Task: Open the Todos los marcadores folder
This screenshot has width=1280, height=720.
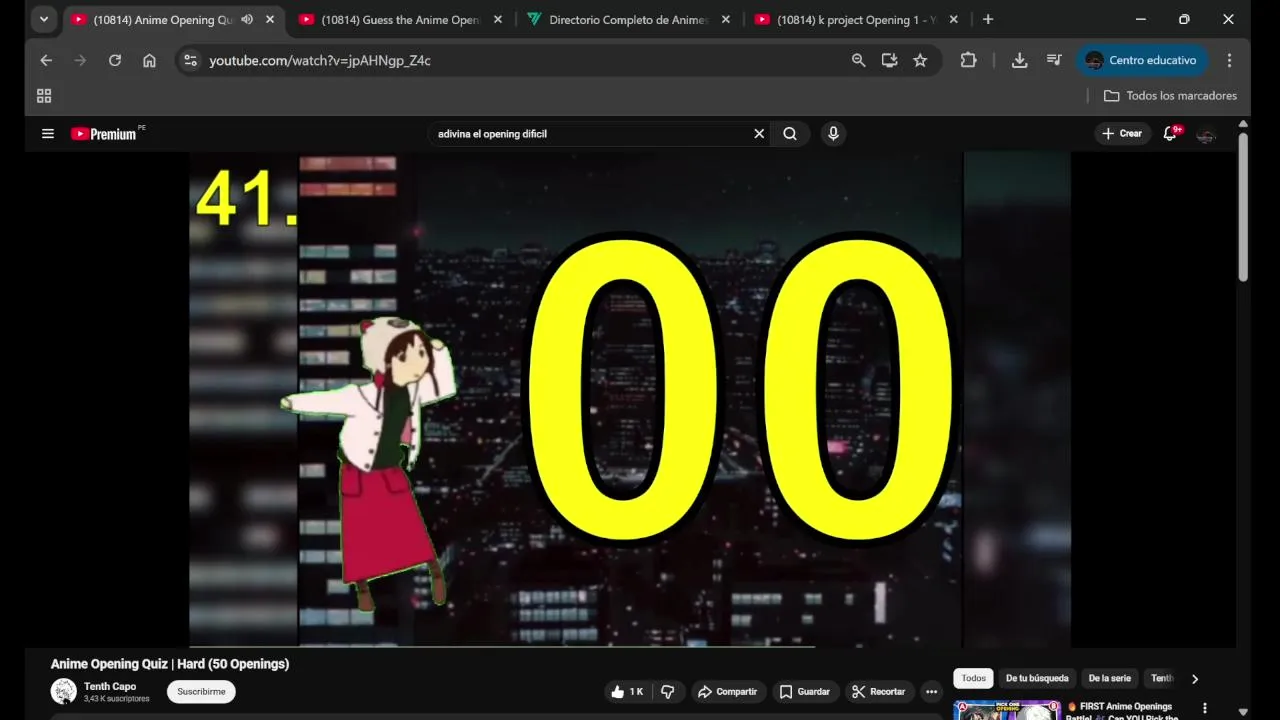Action: [x=1170, y=96]
